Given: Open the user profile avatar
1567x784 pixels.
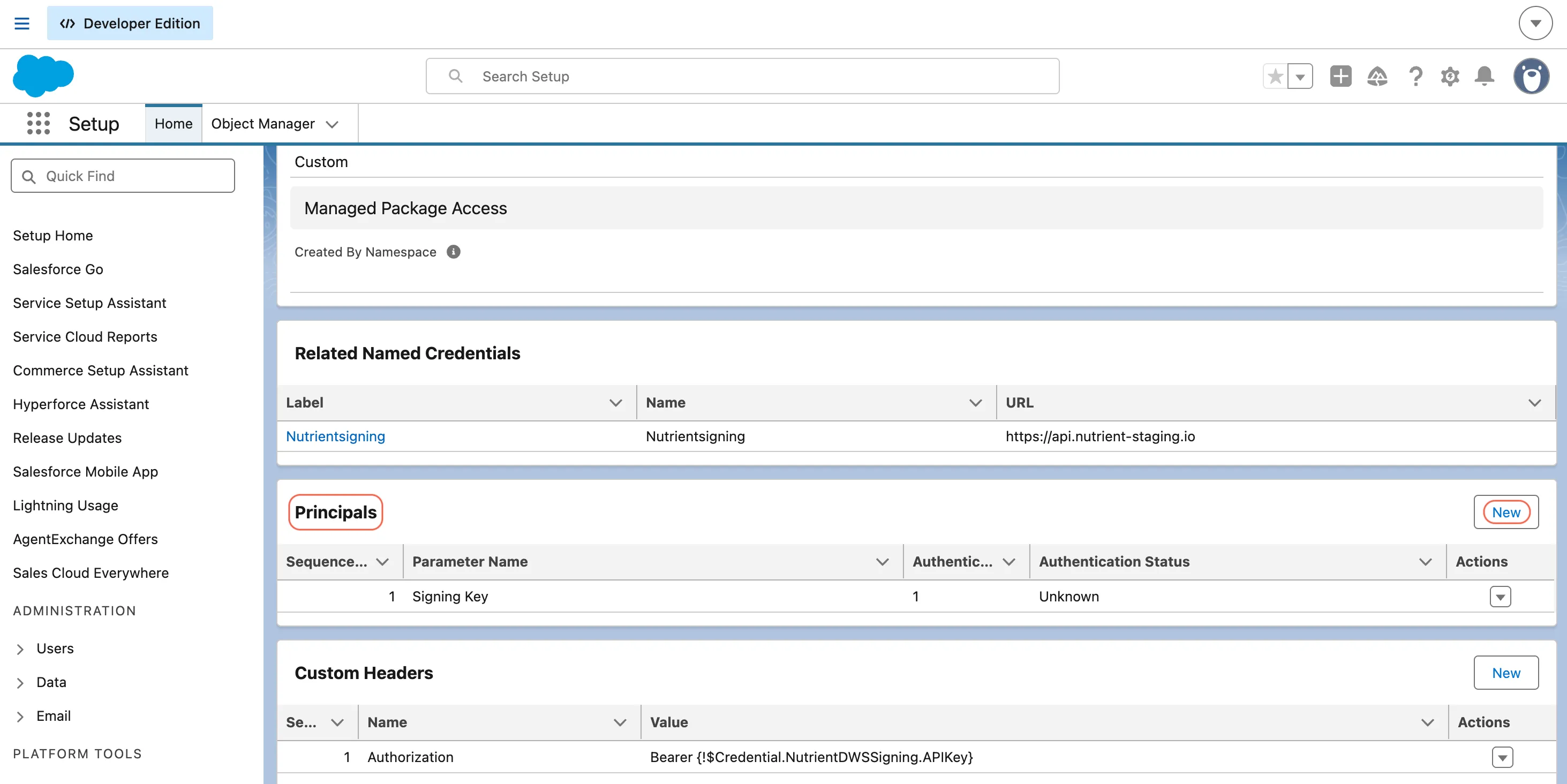Looking at the screenshot, I should point(1531,76).
